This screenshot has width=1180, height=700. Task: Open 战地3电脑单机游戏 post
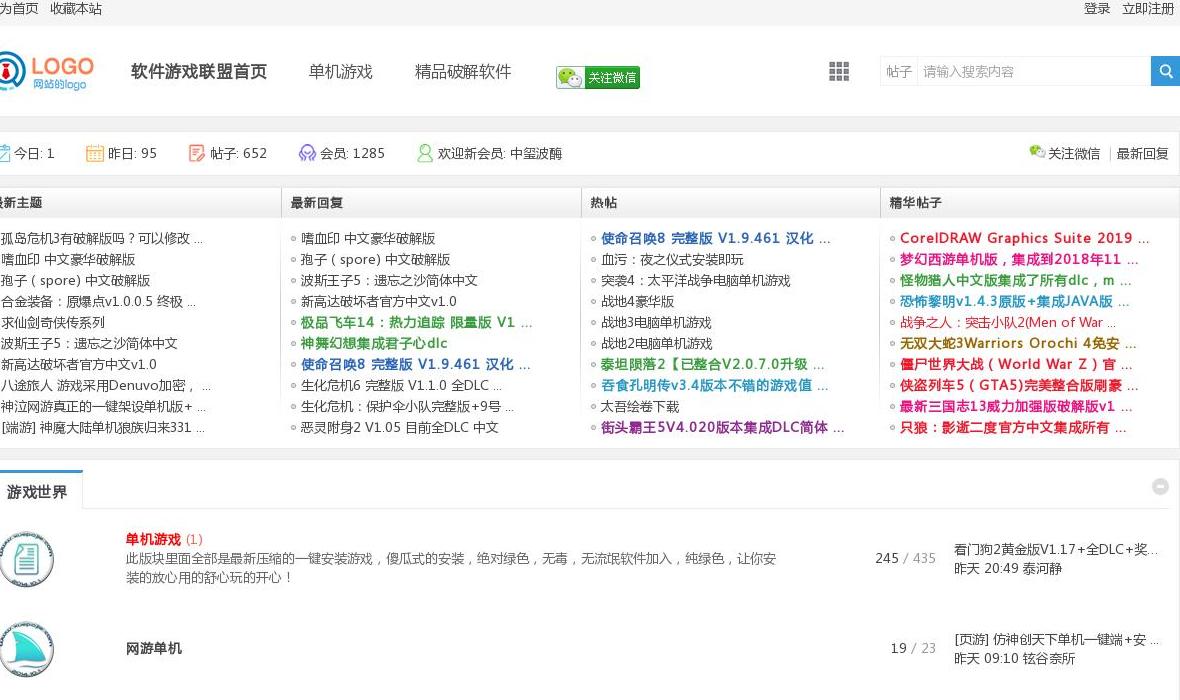(656, 323)
